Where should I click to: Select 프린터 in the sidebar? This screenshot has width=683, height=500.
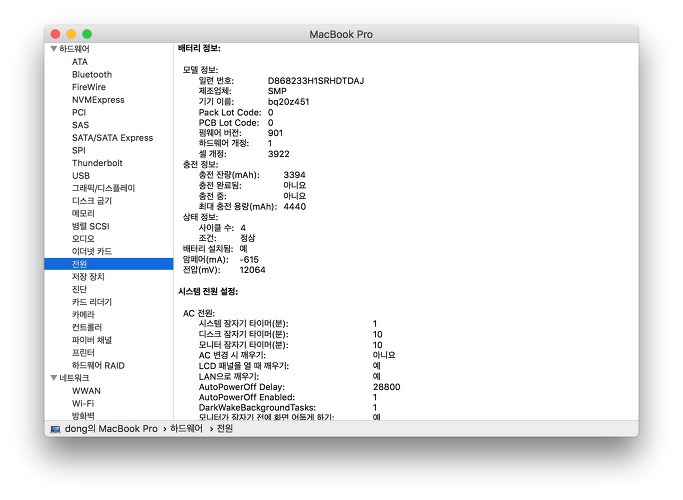(83, 352)
